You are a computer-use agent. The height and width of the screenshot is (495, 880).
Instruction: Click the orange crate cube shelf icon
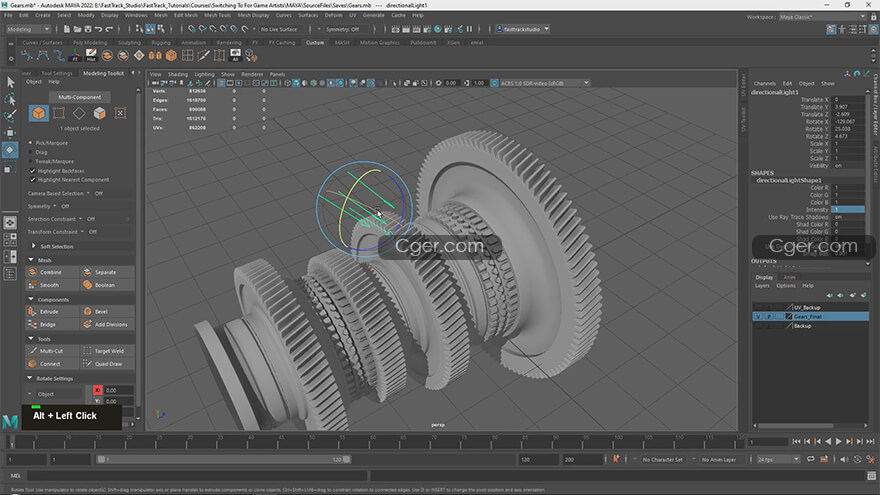coord(171,56)
